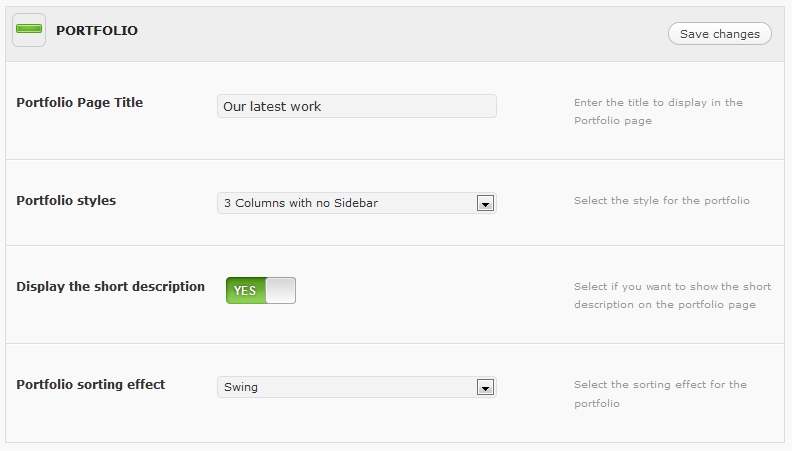
Task: Click the green Portfolio section icon
Action: click(x=29, y=31)
